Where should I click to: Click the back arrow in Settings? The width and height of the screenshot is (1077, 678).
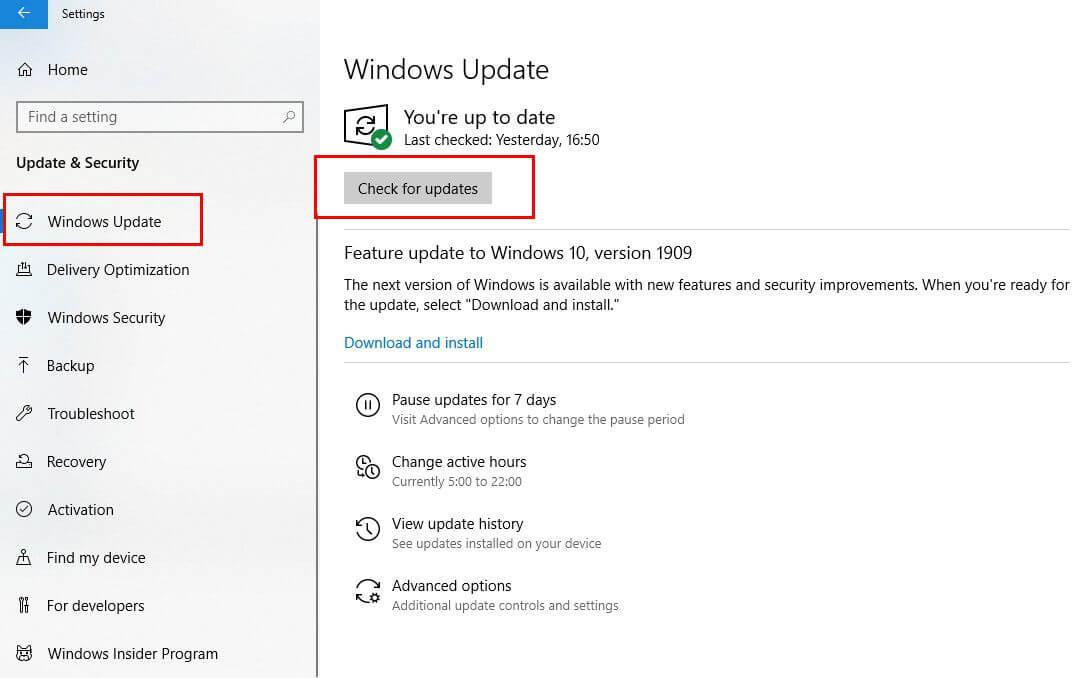22,14
